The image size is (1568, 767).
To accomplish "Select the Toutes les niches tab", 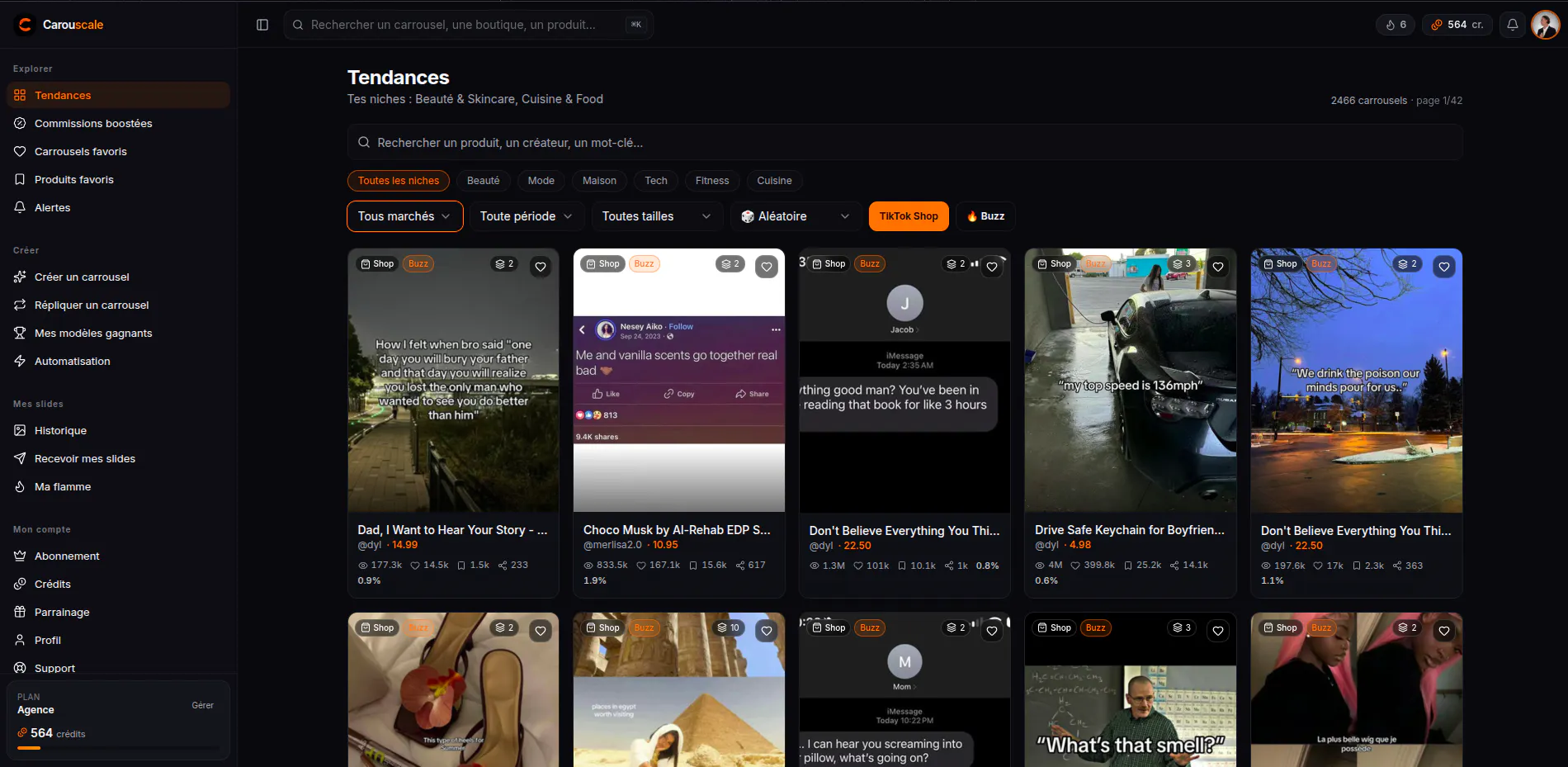I will [399, 181].
